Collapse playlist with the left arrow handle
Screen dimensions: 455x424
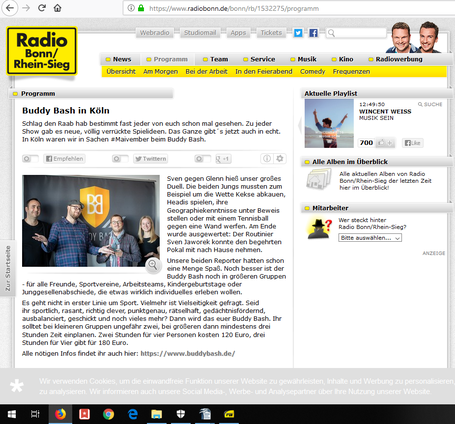point(300,125)
